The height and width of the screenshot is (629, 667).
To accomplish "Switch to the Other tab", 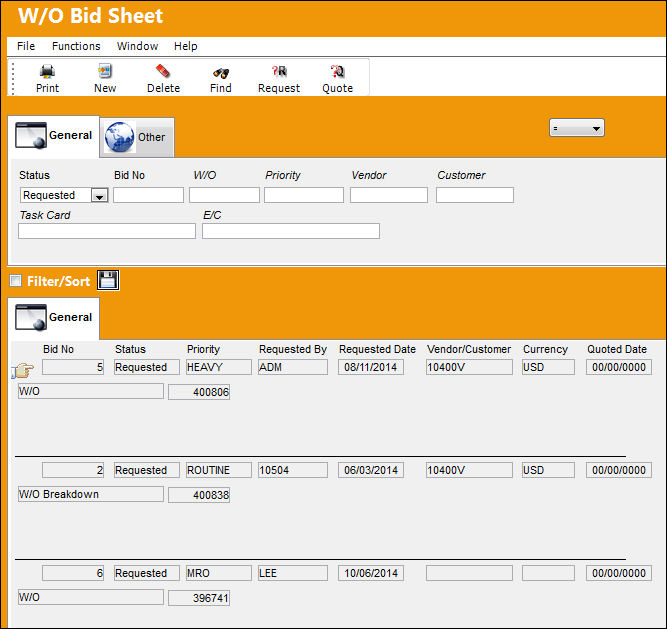I will (x=137, y=137).
